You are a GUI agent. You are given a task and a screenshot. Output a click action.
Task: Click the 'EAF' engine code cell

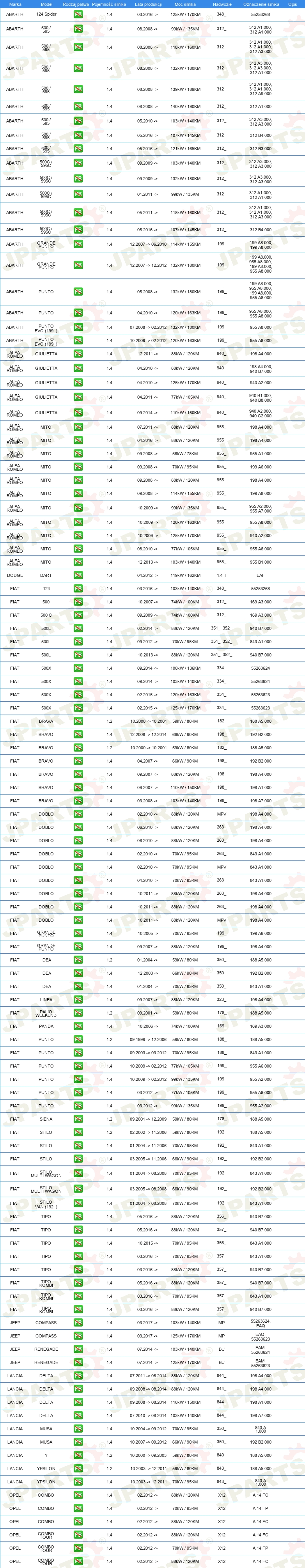tap(261, 575)
